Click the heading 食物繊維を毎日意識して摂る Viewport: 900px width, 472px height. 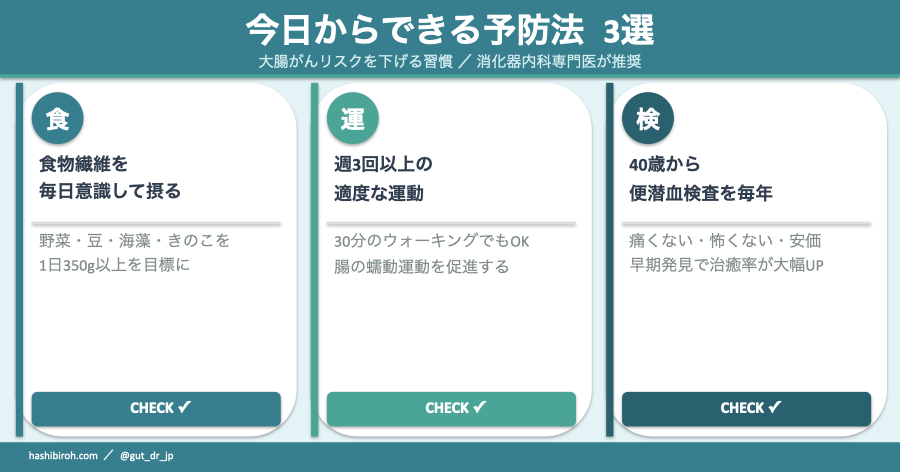110,177
